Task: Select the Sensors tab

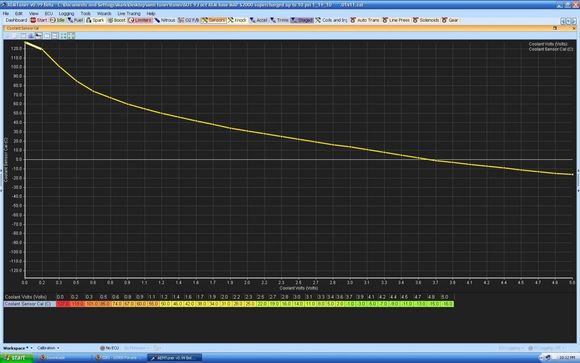Action: pos(213,20)
